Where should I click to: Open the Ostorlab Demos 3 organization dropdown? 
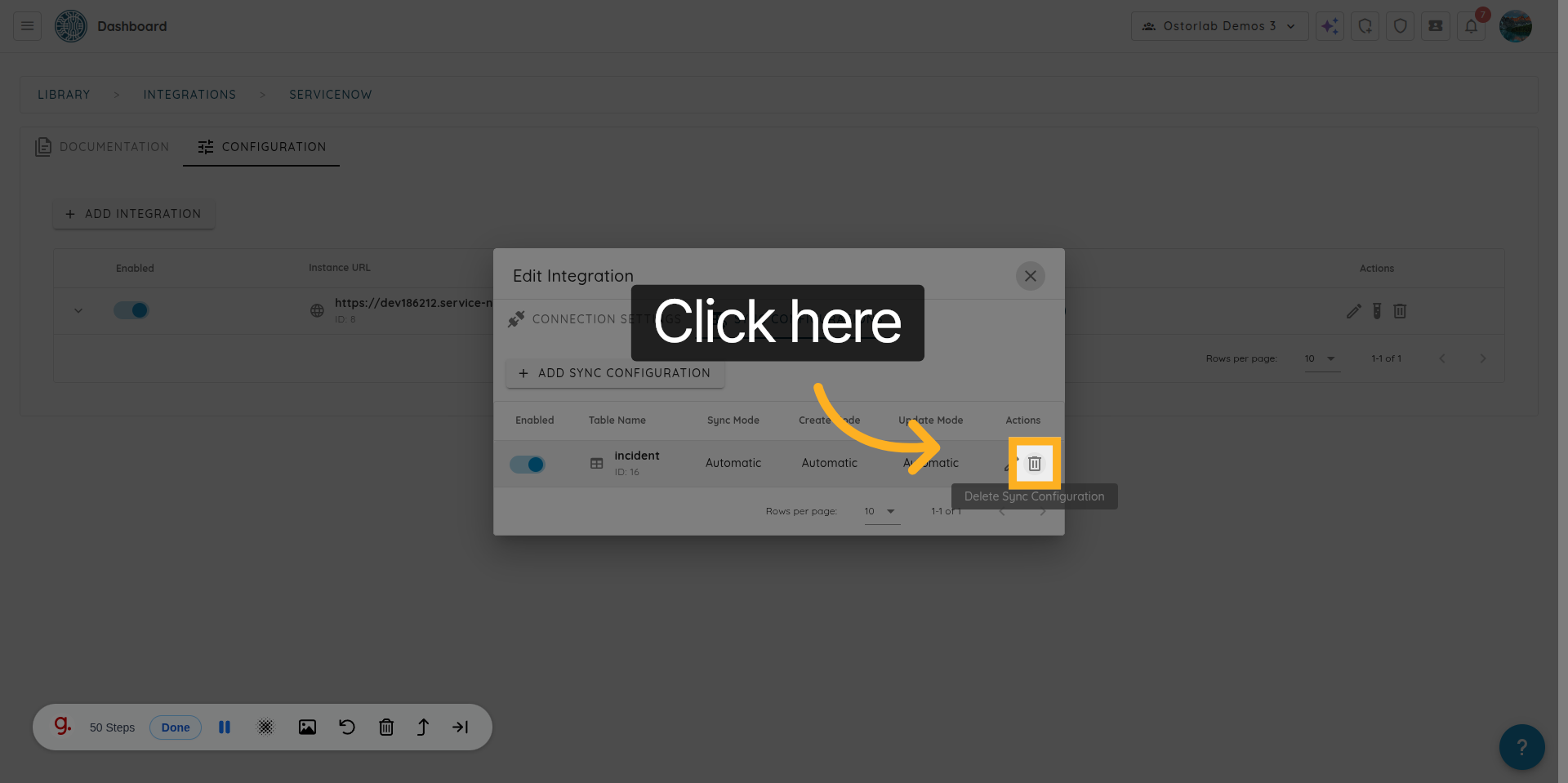1218,25
